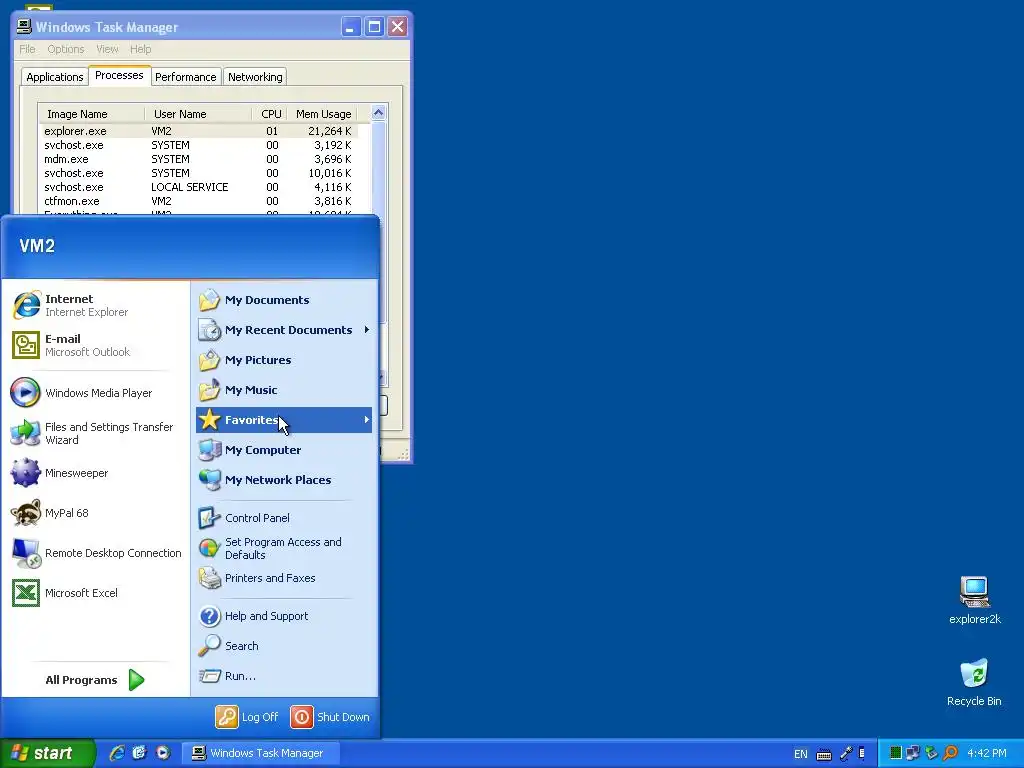Open Search from Start menu

tap(284, 646)
